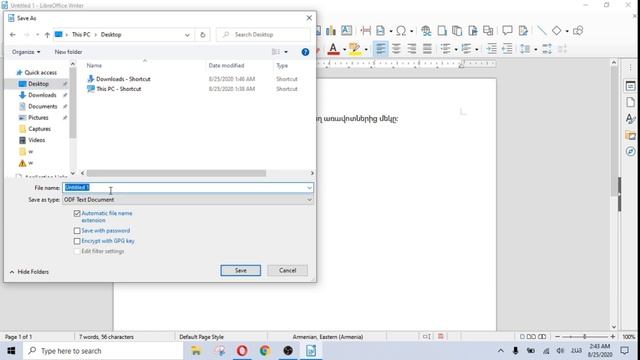
Task: Click Writer zoom slider handle
Action: [x=584, y=337]
